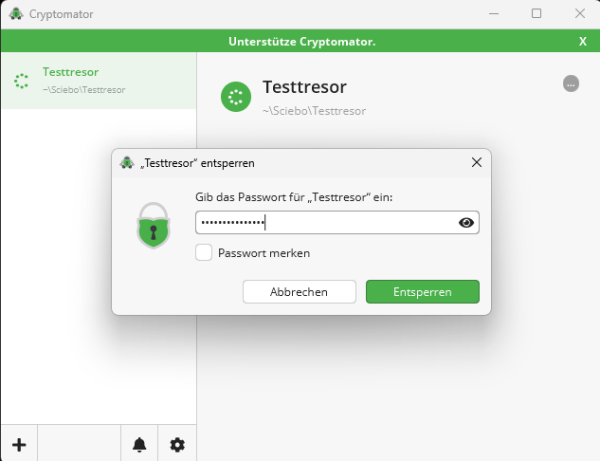Screen dimensions: 600x461
Task: Click the Abbrechen button
Action: coord(299,291)
